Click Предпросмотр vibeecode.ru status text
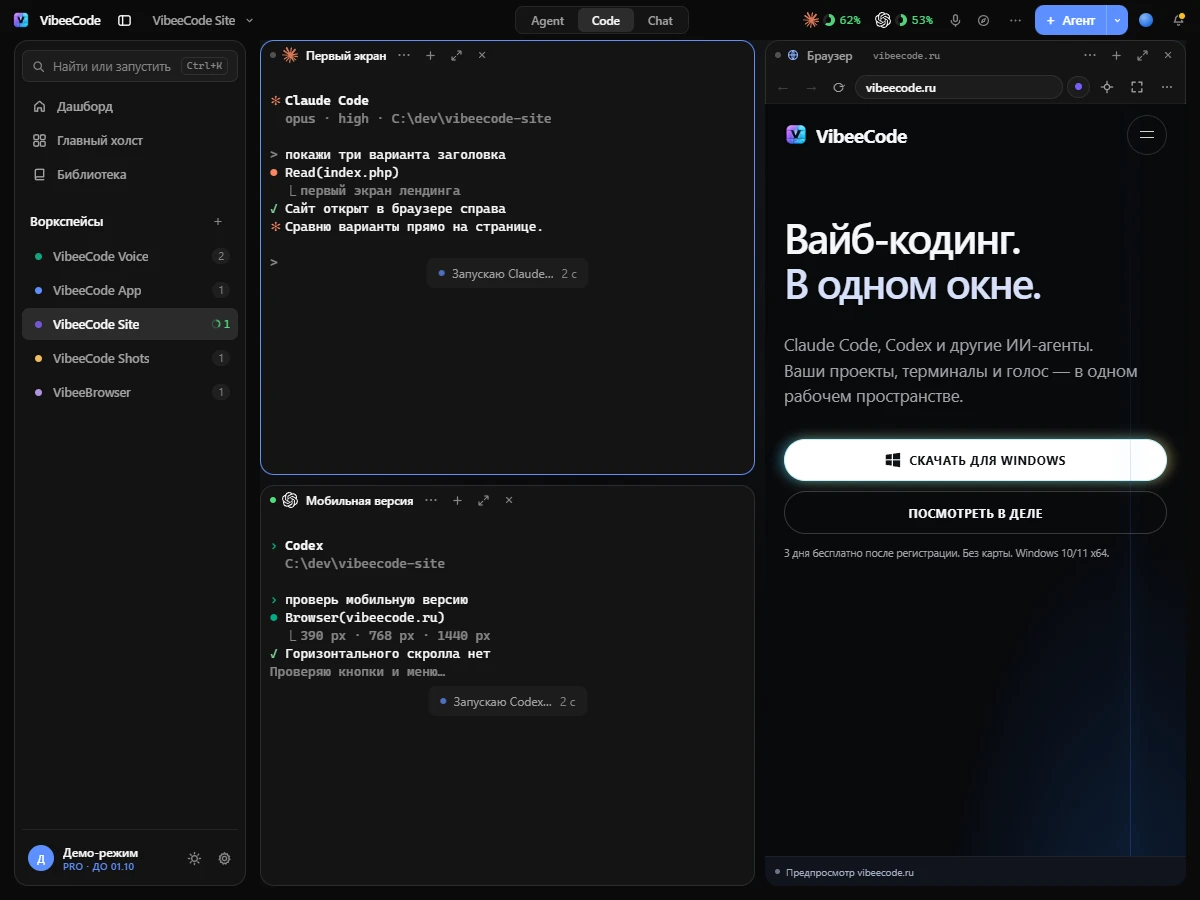The image size is (1200, 900). 850,872
